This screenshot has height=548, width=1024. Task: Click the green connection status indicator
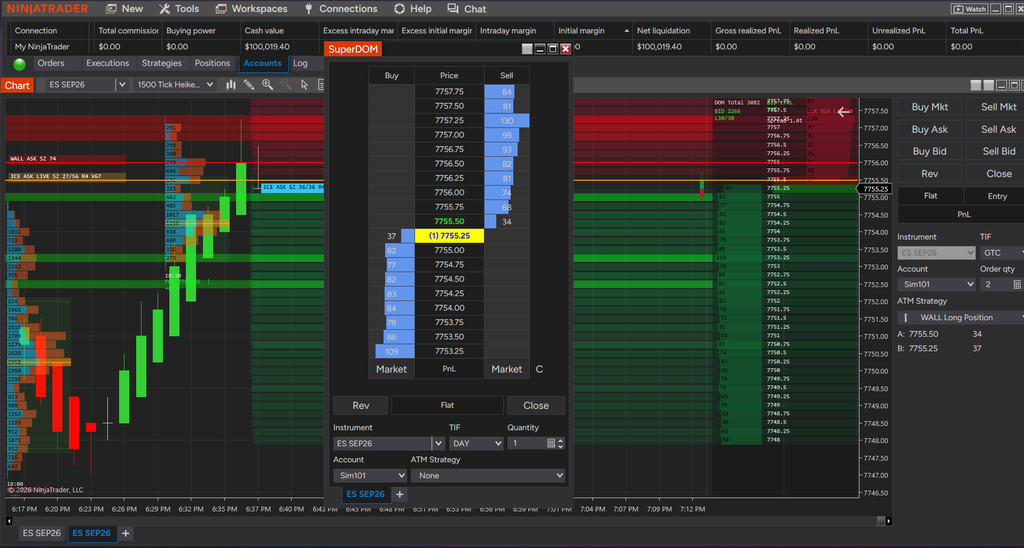[x=20, y=64]
